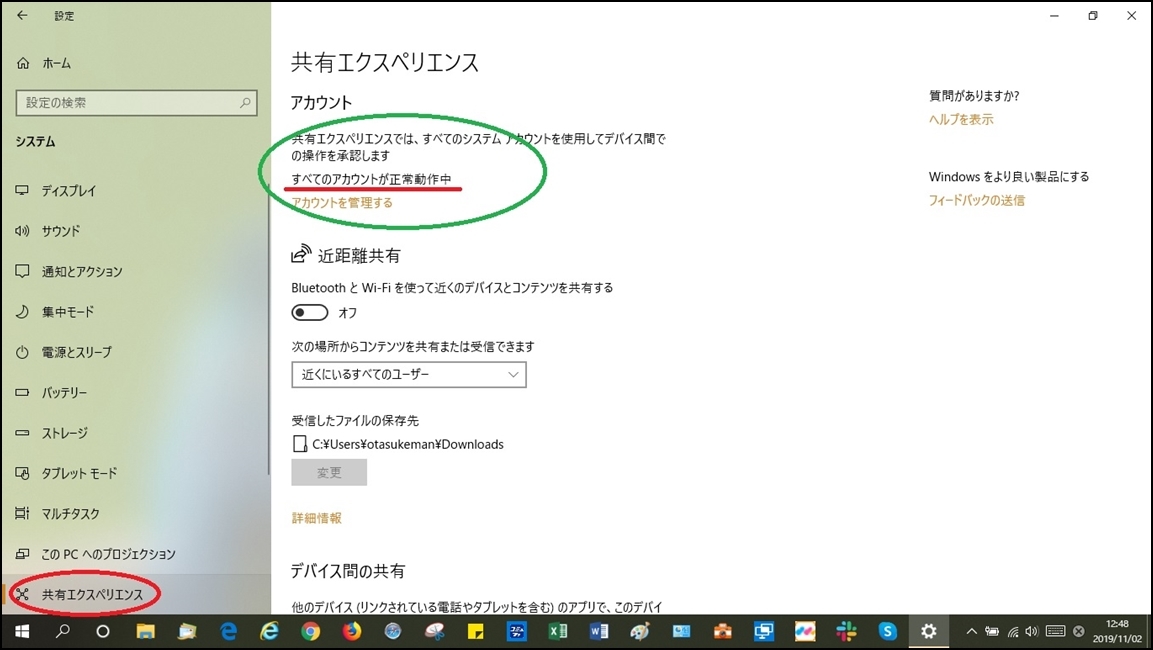Open the touch keyboard tray icon
Viewport: 1153px width, 650px height.
click(x=1055, y=631)
